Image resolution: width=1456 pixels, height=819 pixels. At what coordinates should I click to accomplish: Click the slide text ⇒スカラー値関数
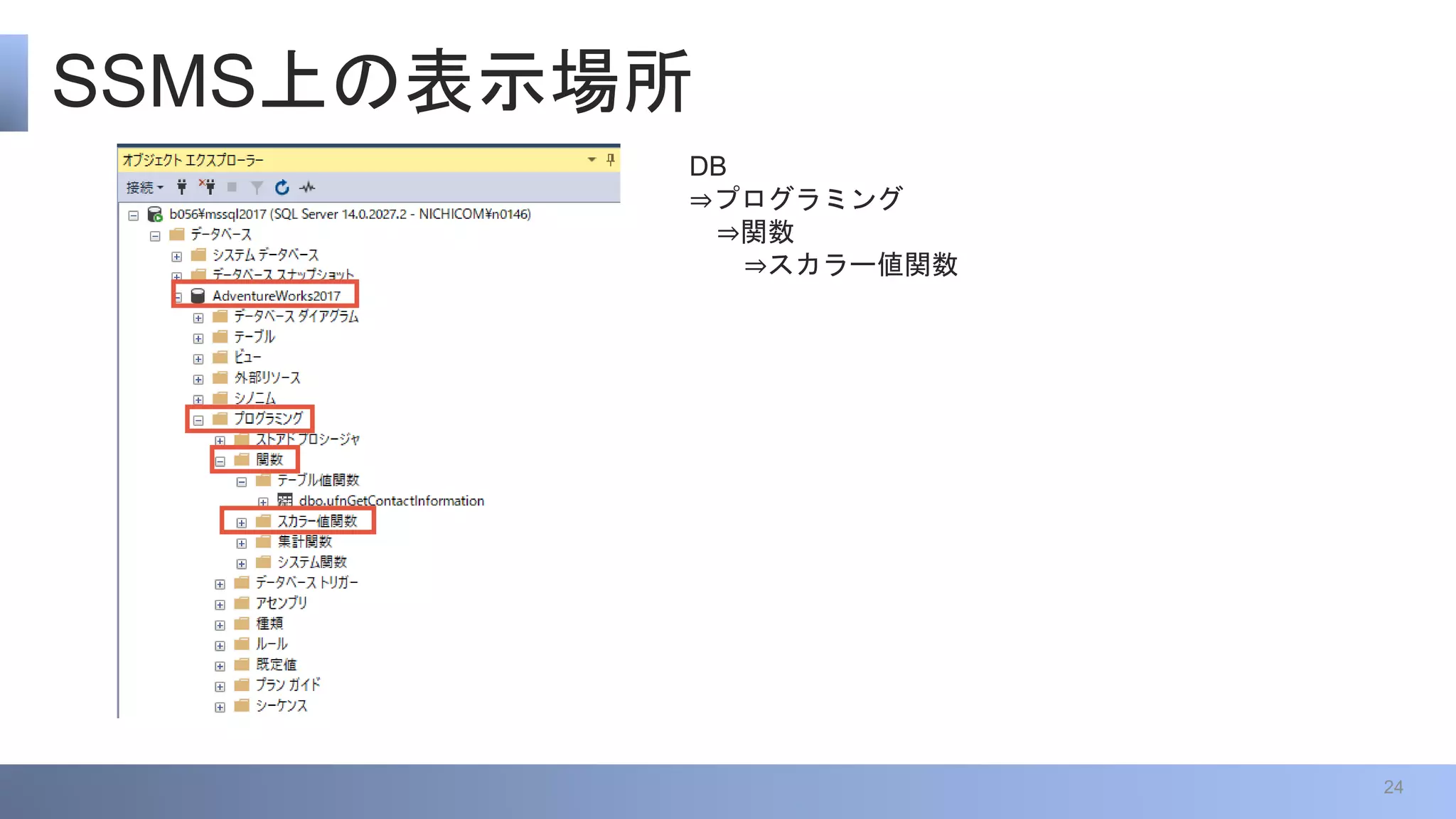[851, 264]
